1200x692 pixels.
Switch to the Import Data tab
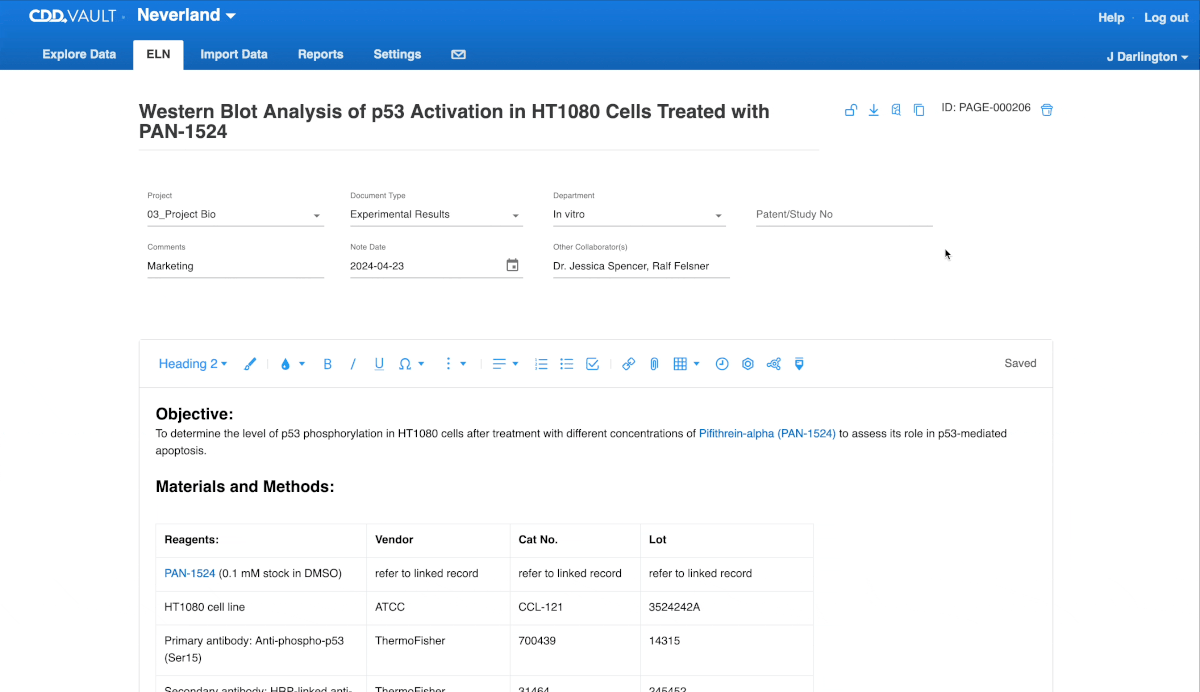pyautogui.click(x=234, y=55)
